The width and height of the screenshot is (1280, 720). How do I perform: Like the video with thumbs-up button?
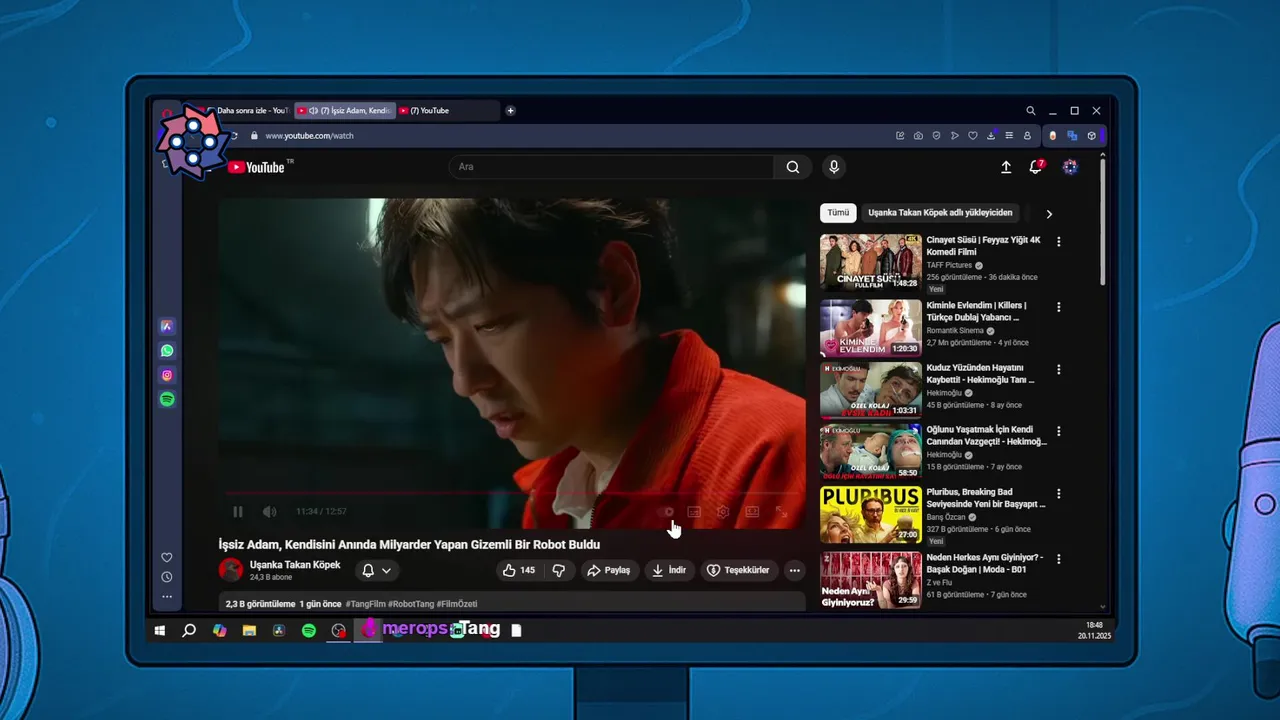[x=519, y=570]
